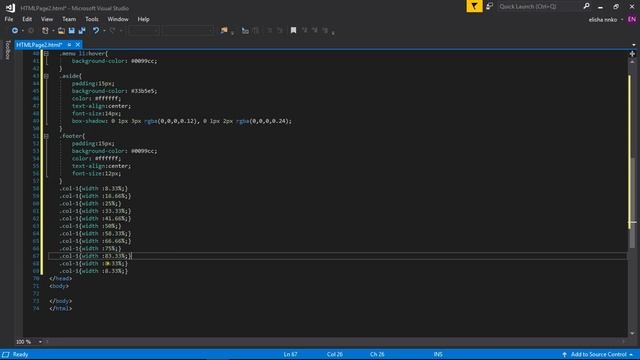The width and height of the screenshot is (640, 360).
Task: Open the Window menu
Action: click(118, 19)
